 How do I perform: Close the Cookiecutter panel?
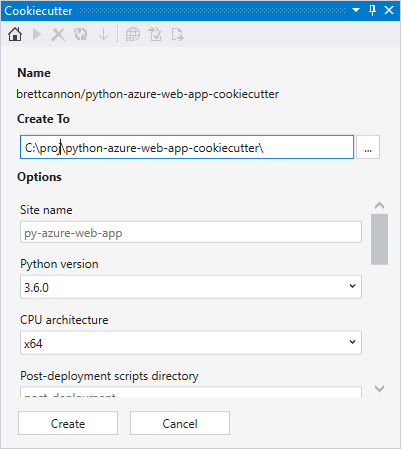click(x=389, y=10)
